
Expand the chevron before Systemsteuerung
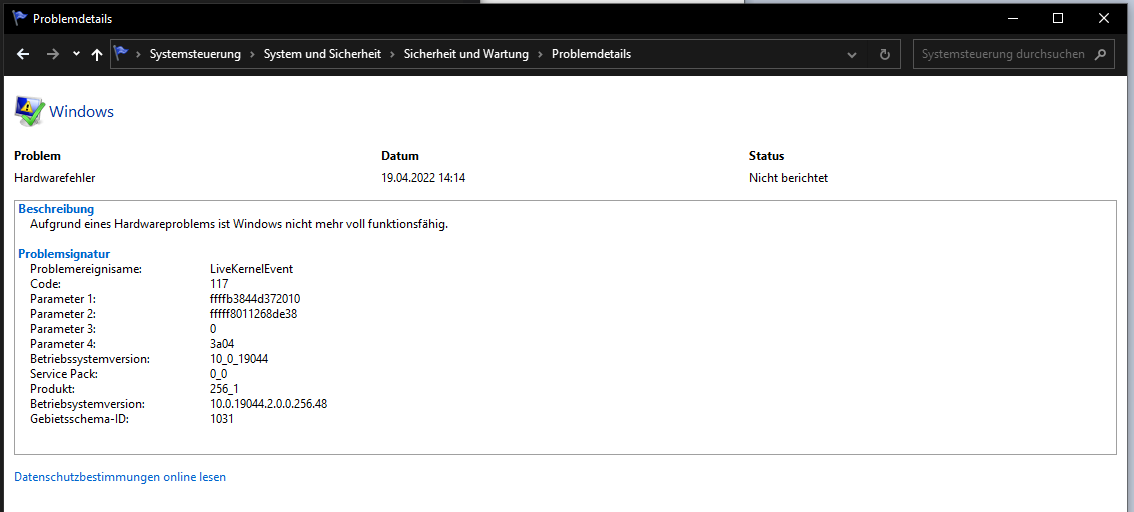coord(137,54)
